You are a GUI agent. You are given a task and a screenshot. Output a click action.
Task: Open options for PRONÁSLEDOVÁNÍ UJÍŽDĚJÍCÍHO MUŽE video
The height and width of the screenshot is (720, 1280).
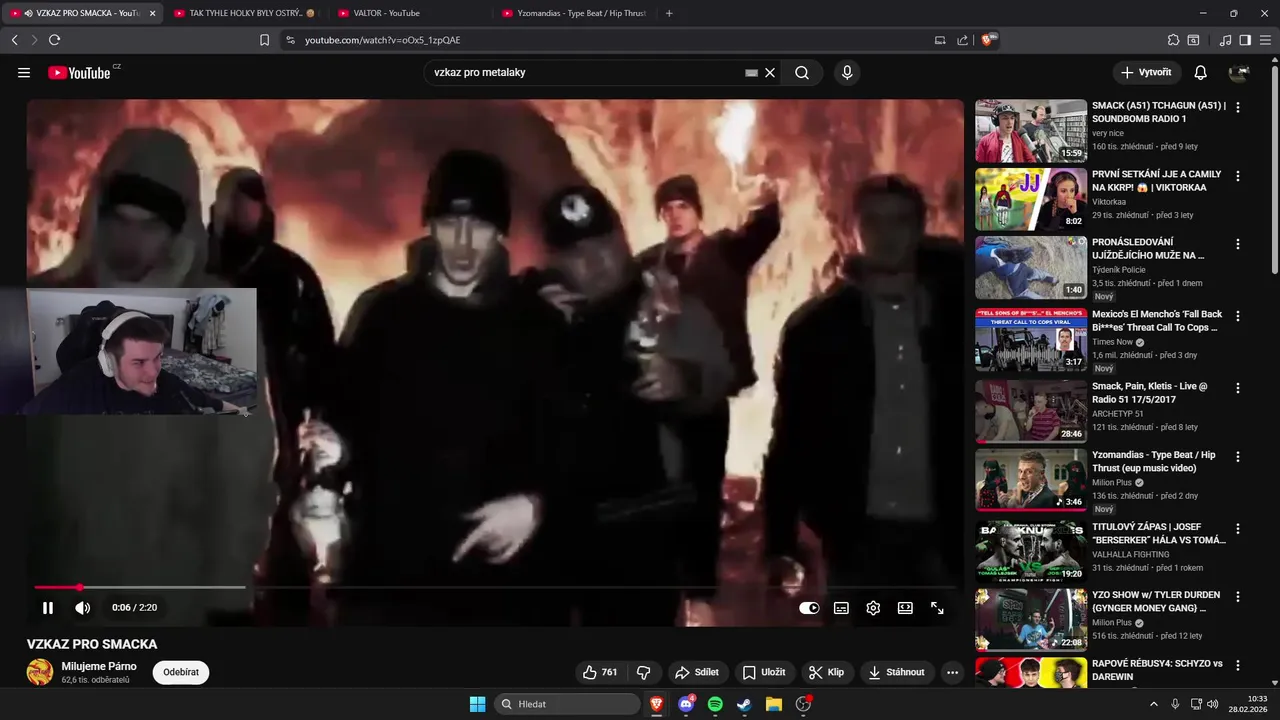(x=1238, y=244)
